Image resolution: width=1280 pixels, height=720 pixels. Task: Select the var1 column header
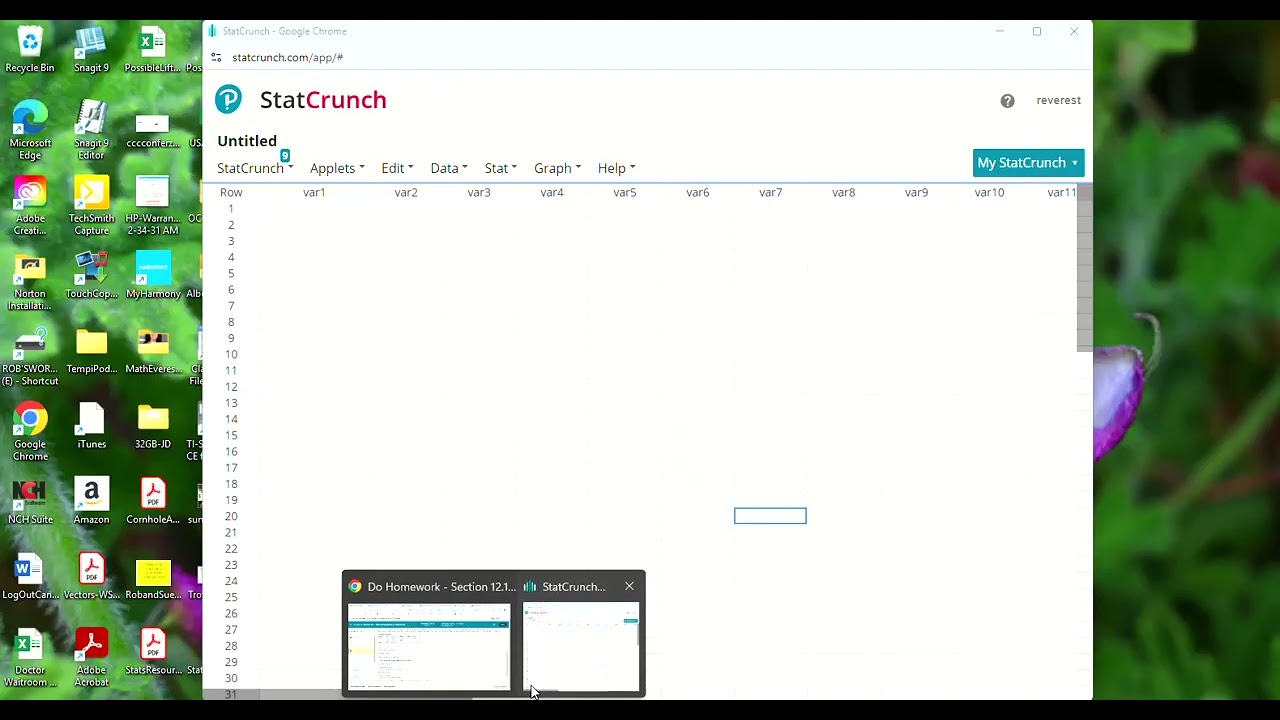point(314,192)
